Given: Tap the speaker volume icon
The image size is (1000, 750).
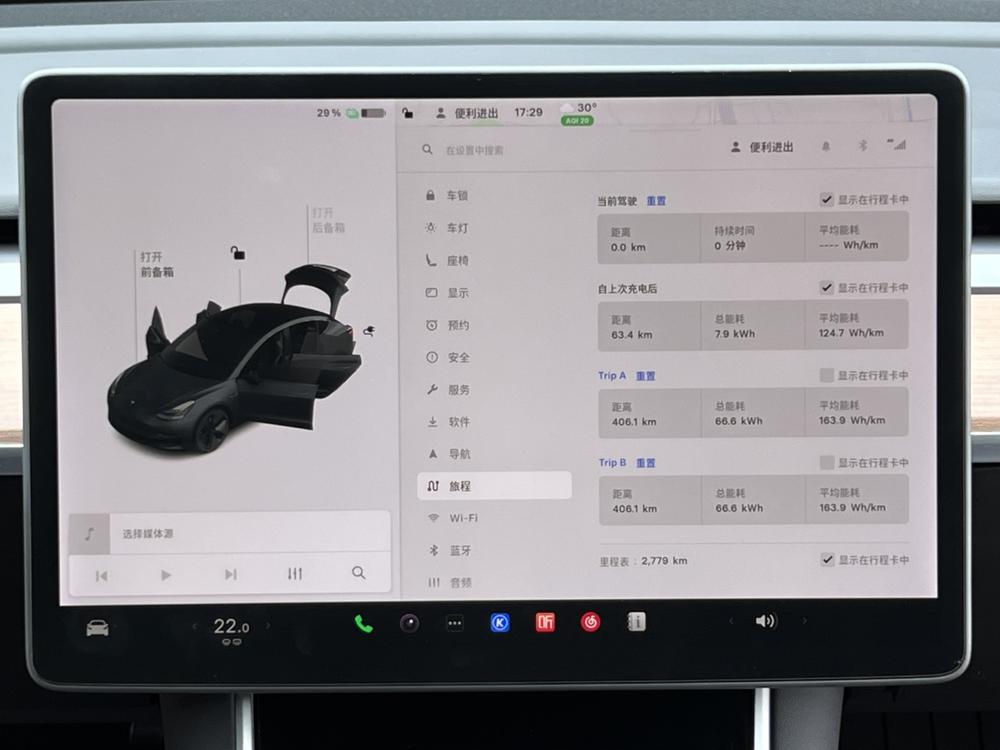Looking at the screenshot, I should click(766, 621).
